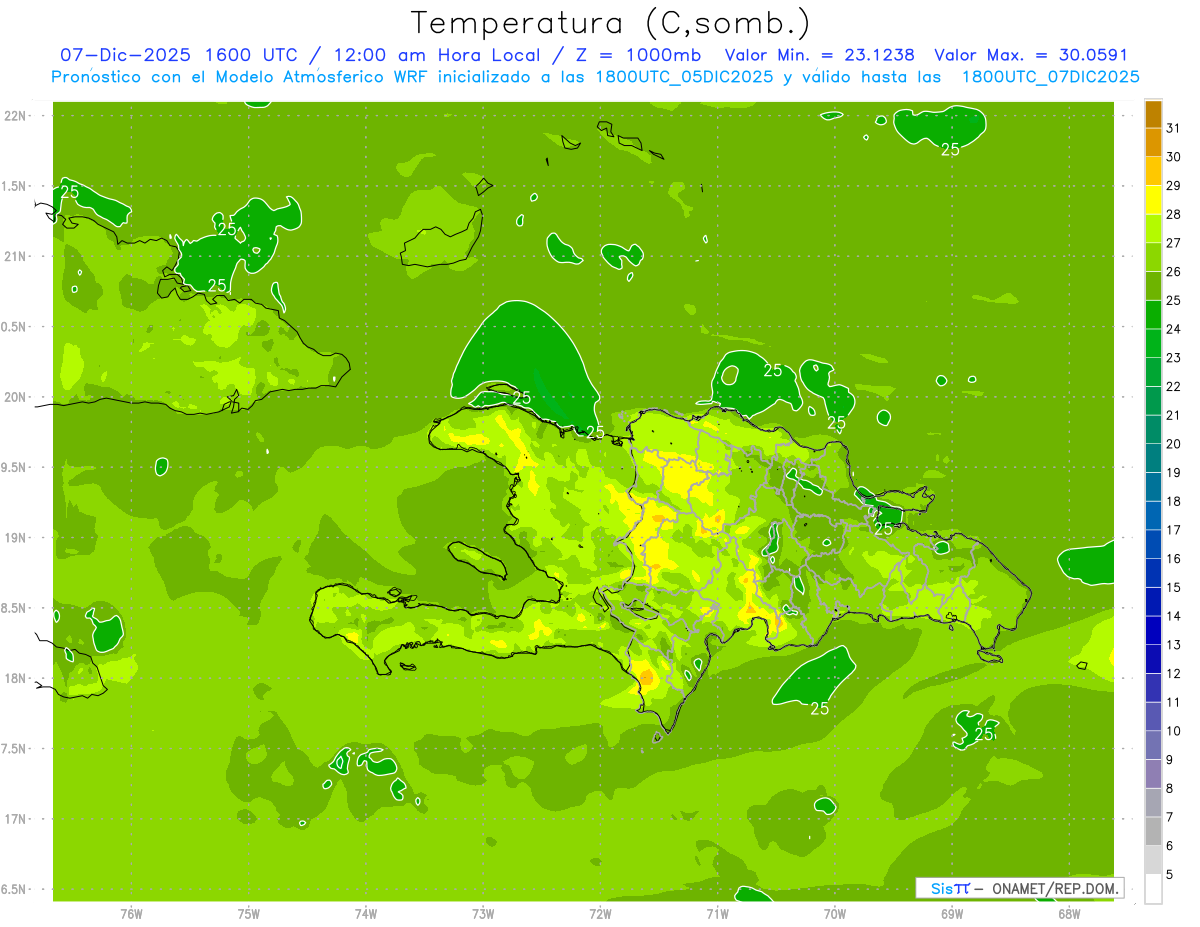The image size is (1200, 927).
Task: Click the legend value '20'
Action: point(1174,444)
